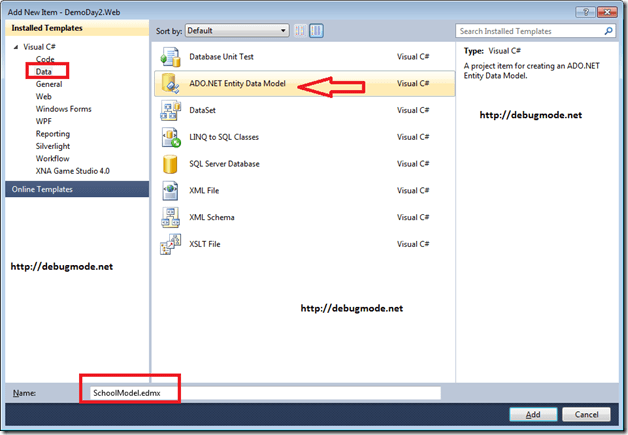Open the Online Templates section
The width and height of the screenshot is (628, 435).
(x=42, y=189)
